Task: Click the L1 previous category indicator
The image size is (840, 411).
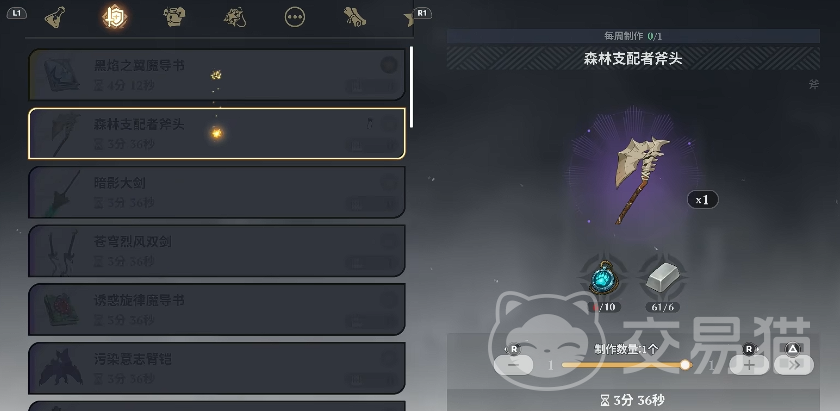Action: pos(17,13)
